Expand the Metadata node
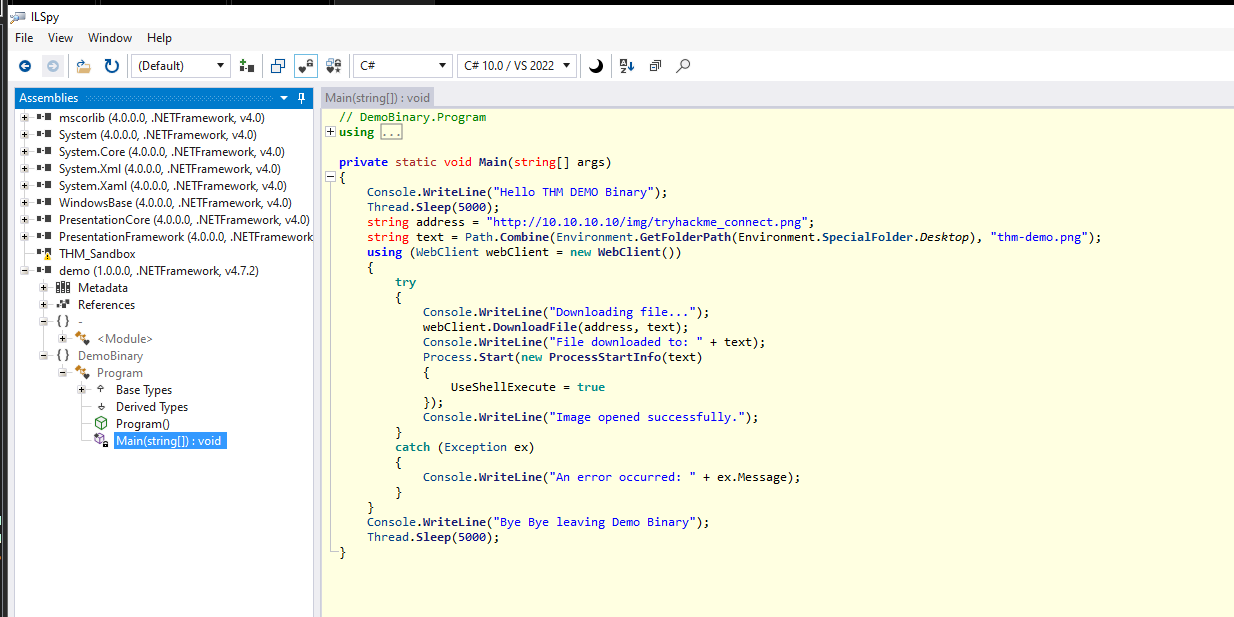Screen dimensions: 1234x617 pyautogui.click(x=44, y=288)
